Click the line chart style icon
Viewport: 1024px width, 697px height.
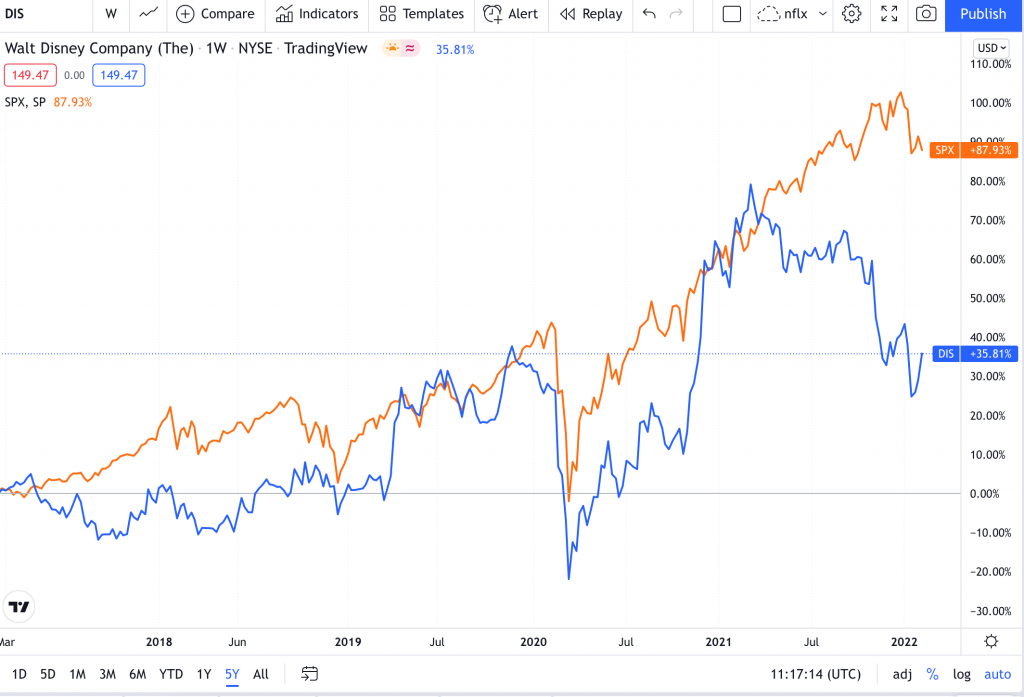point(148,14)
